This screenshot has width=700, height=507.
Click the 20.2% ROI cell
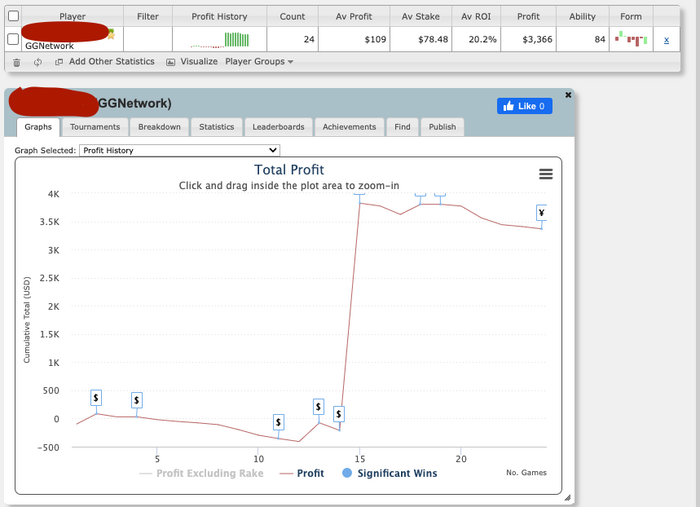click(476, 39)
